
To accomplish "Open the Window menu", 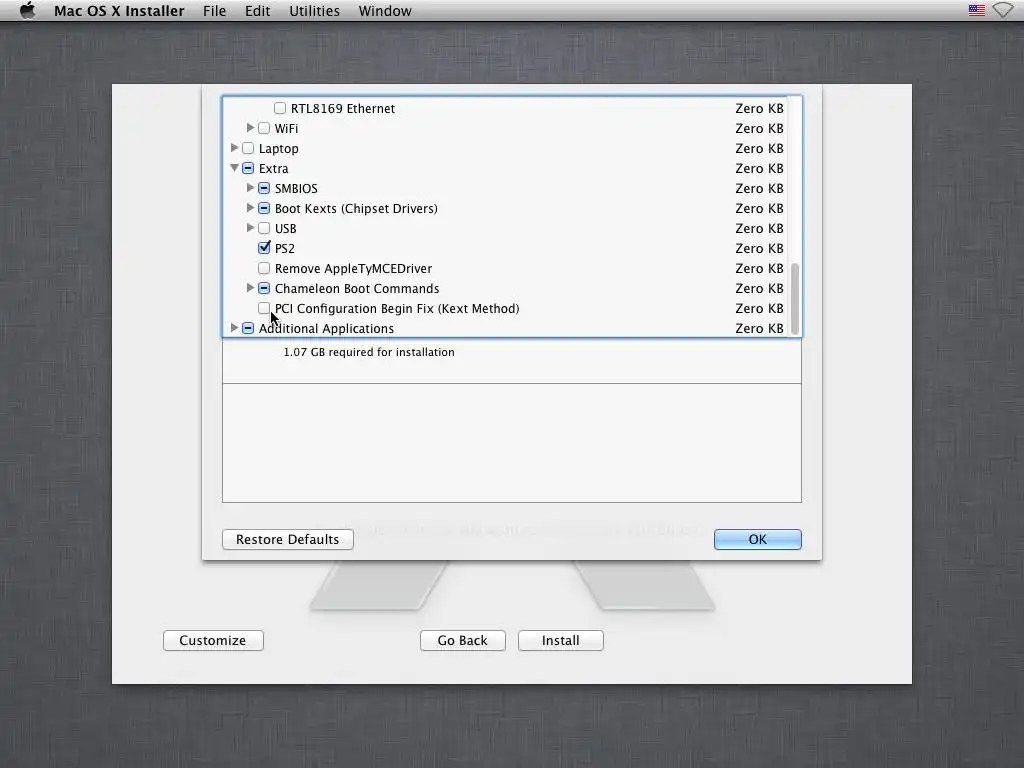I will pyautogui.click(x=385, y=11).
